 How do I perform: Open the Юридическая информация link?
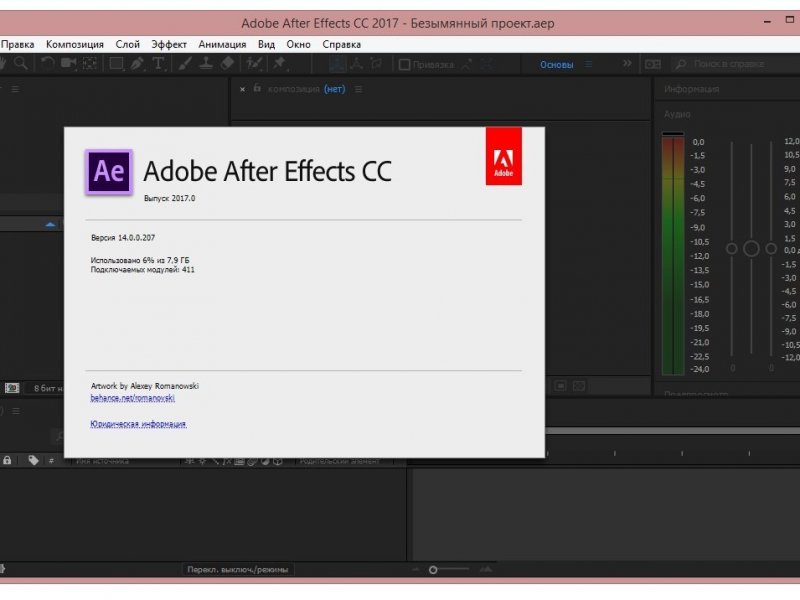click(x=138, y=424)
